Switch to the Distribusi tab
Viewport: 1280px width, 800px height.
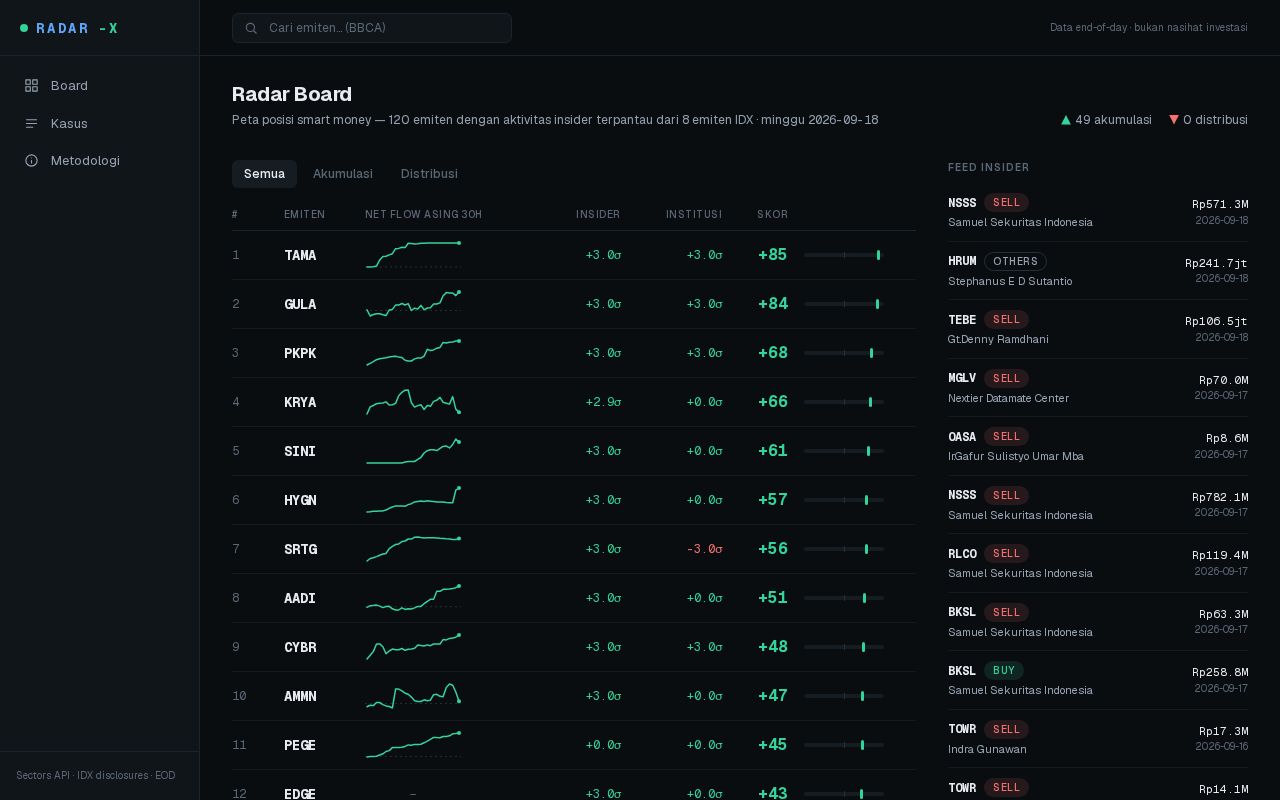tap(429, 174)
